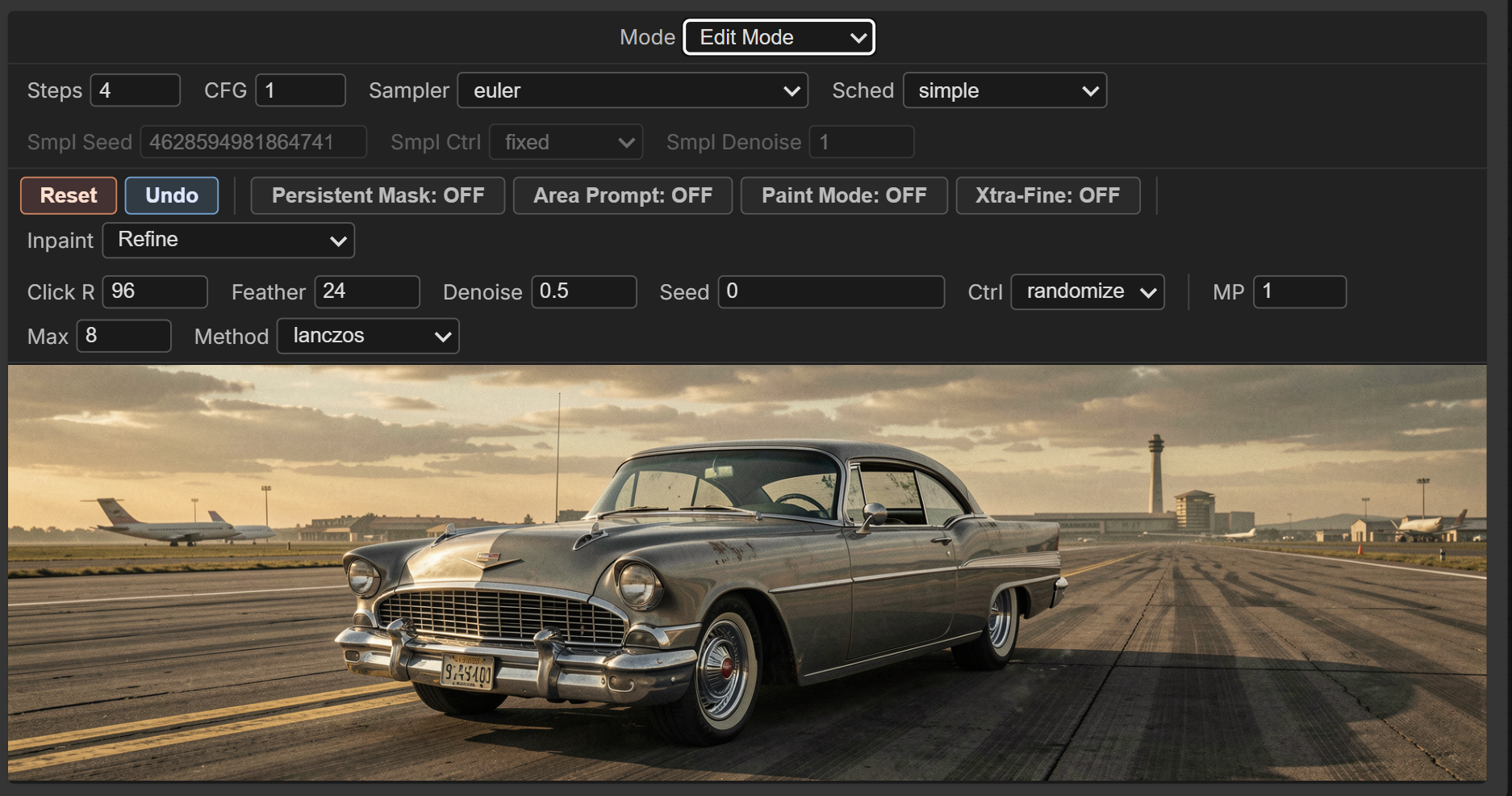Enable Xtra-Fine mode
The width and height of the screenshot is (1512, 796).
pyautogui.click(x=1048, y=195)
